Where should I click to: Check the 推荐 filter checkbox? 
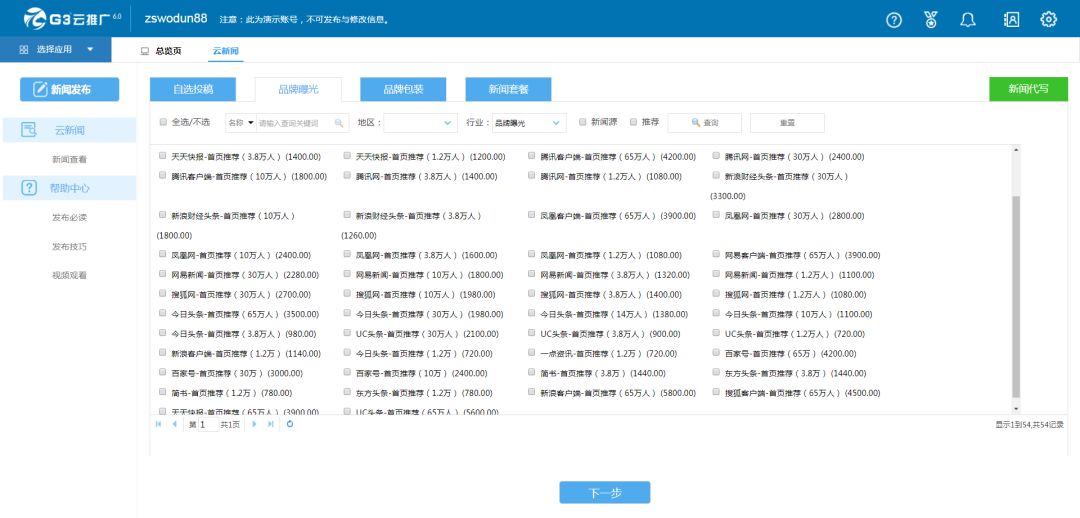click(x=633, y=122)
